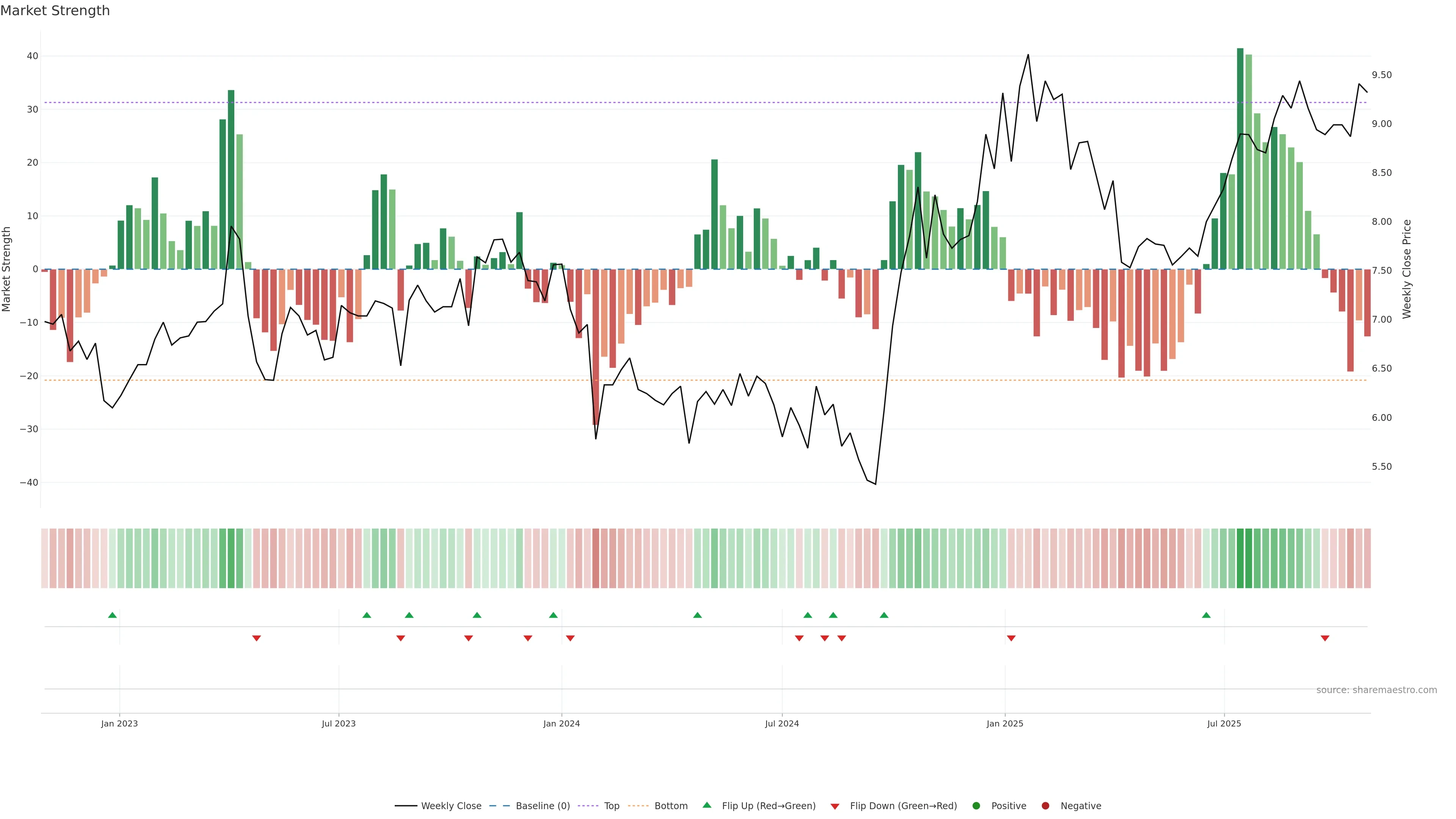Click the flip-down triangle just after Jan 2025
This screenshot has height=819, width=1456.
1011,638
